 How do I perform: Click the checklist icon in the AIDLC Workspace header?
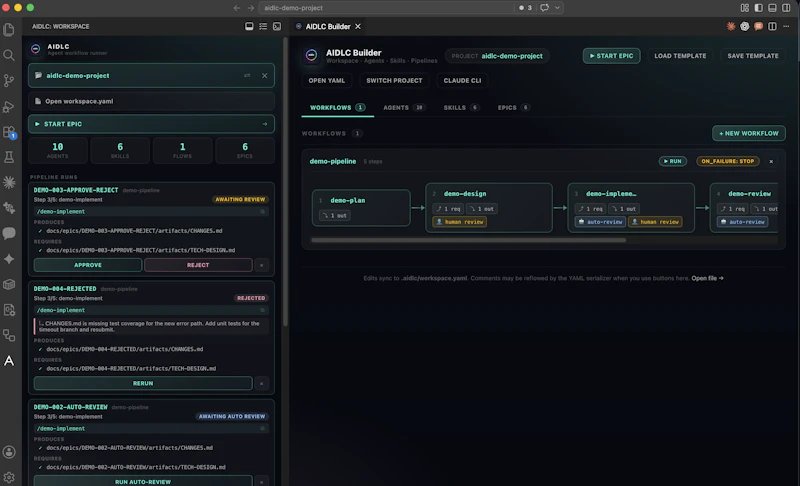(263, 26)
